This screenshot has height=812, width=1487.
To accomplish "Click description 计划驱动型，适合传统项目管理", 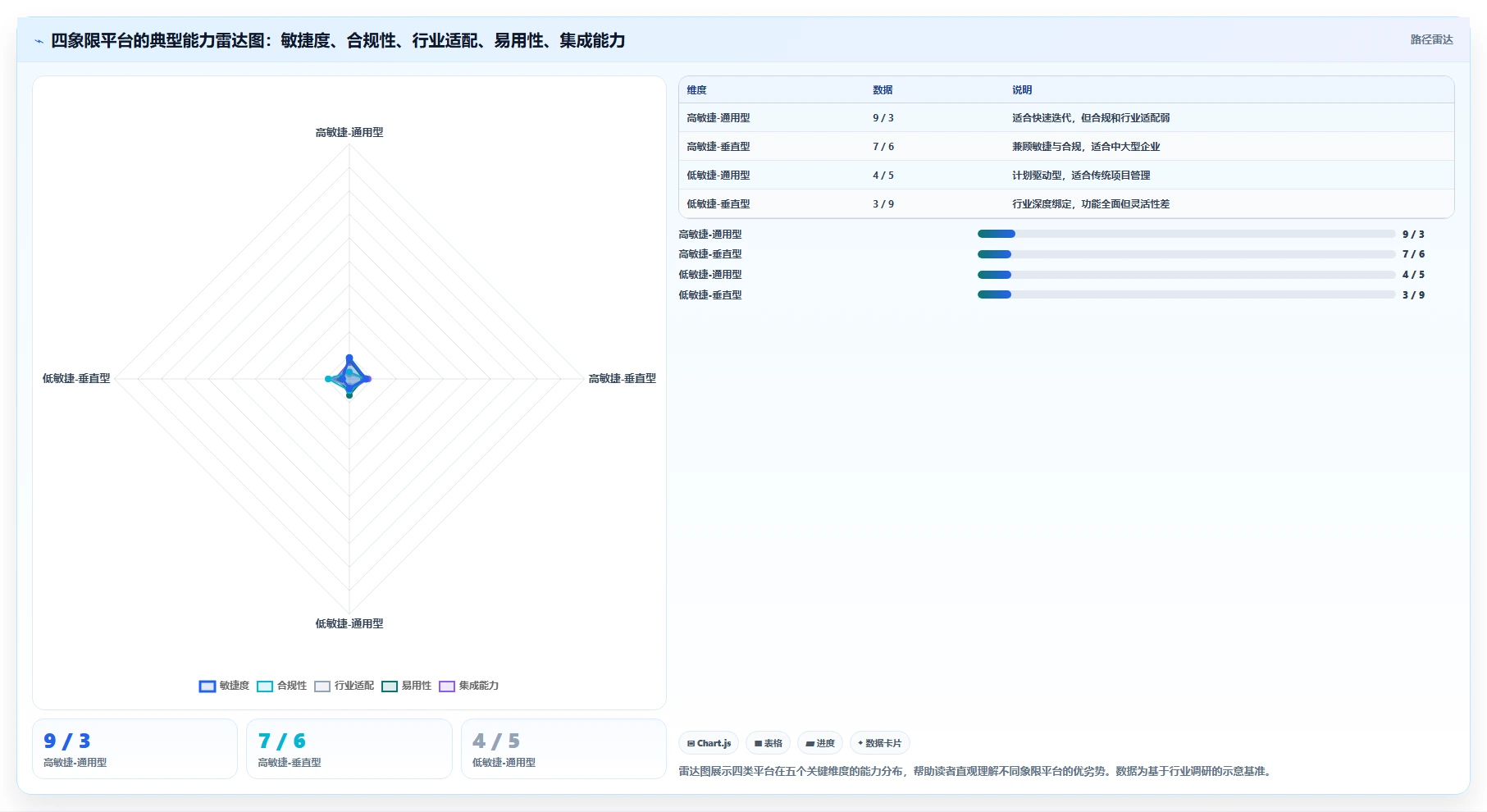I will 1081,176.
